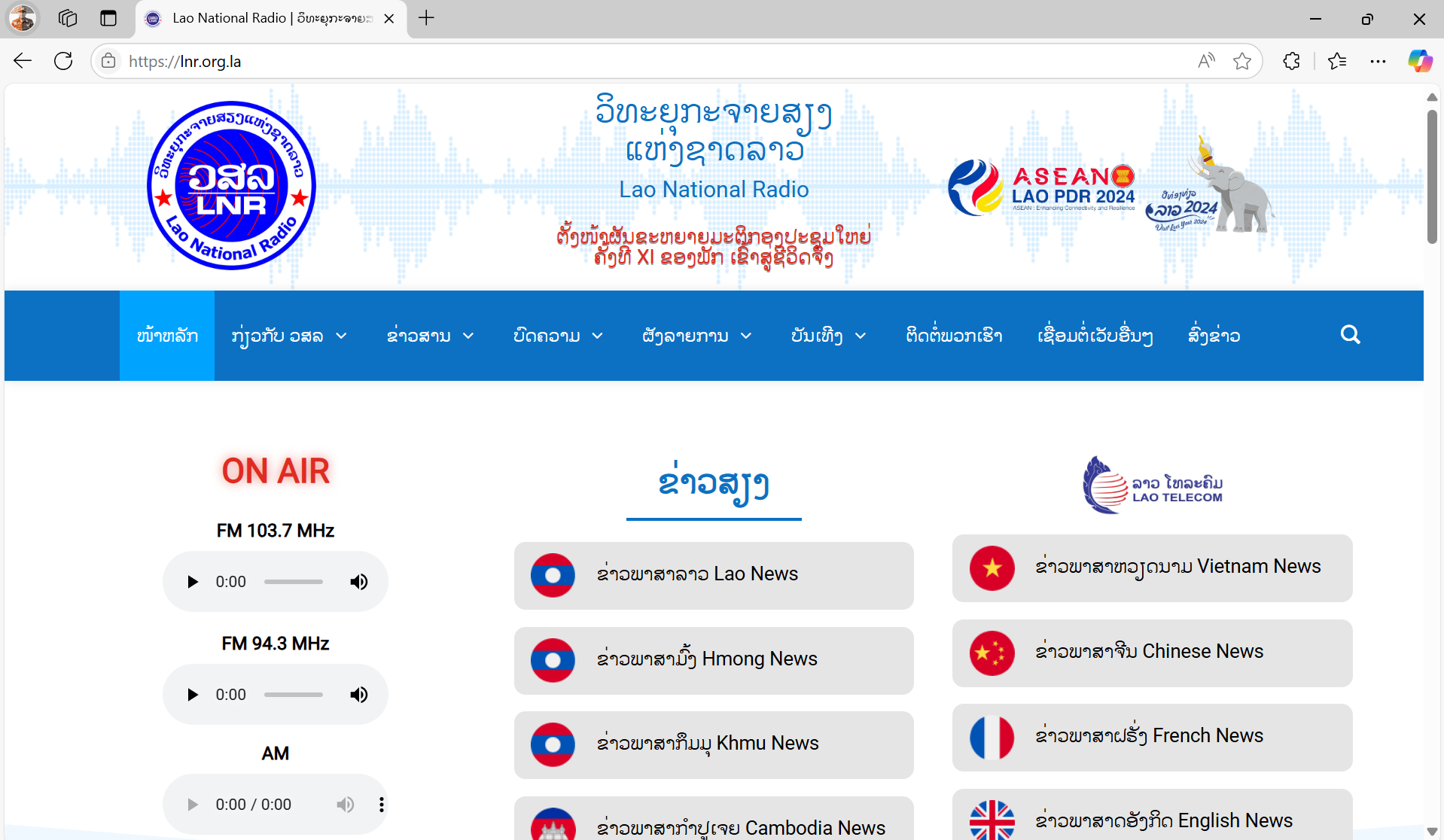Image resolution: width=1444 pixels, height=840 pixels.
Task: Click the FM 103.7 MHz seek slider
Action: 294,582
